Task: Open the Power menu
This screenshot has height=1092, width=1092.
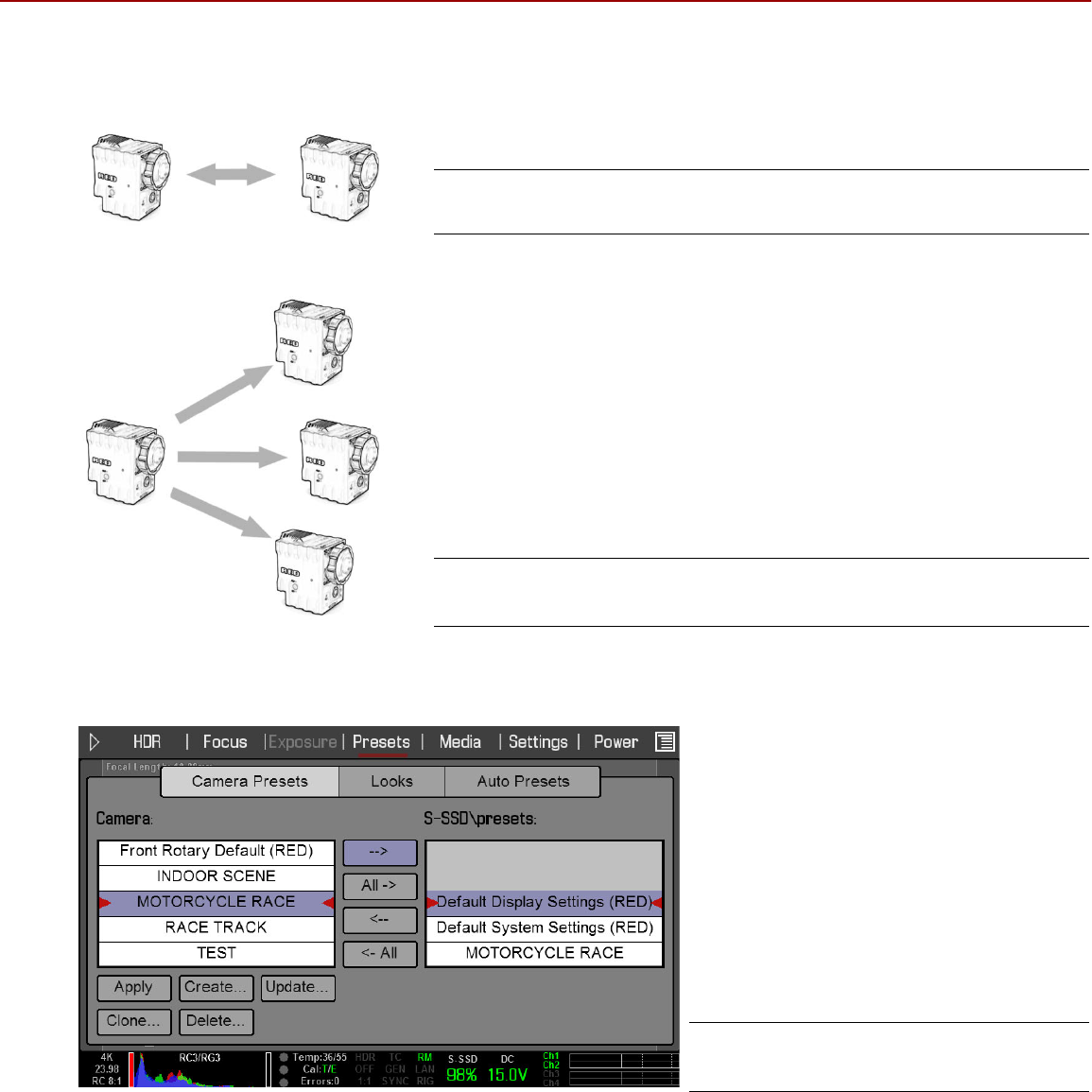Action: point(615,741)
